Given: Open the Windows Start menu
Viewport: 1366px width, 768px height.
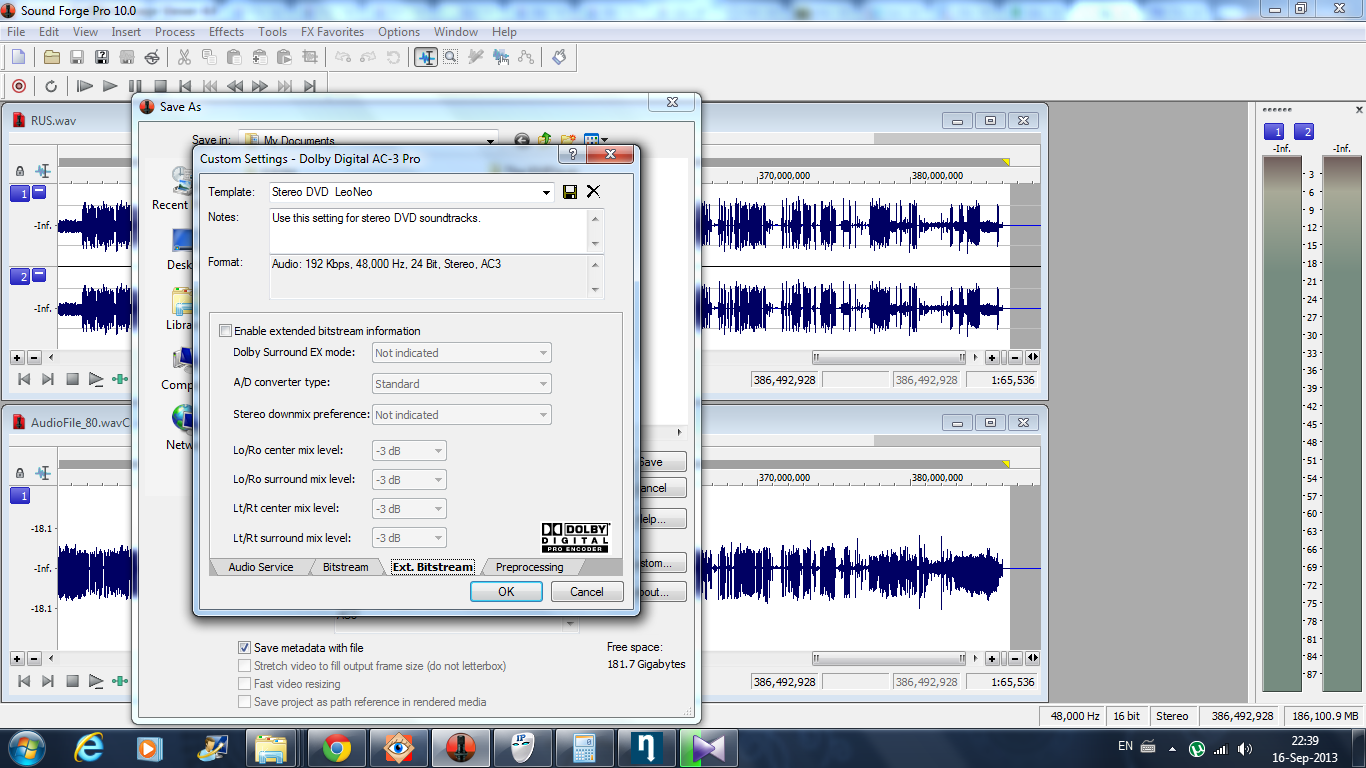Looking at the screenshot, I should click(x=27, y=747).
